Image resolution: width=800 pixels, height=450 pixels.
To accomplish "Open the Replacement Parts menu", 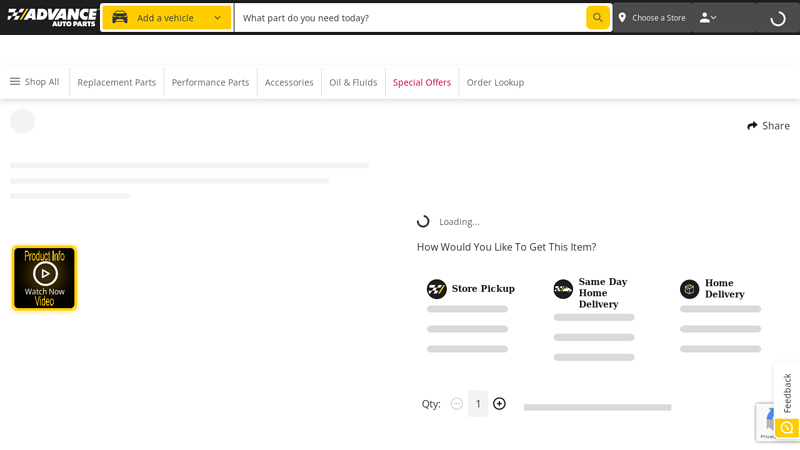I will [116, 82].
